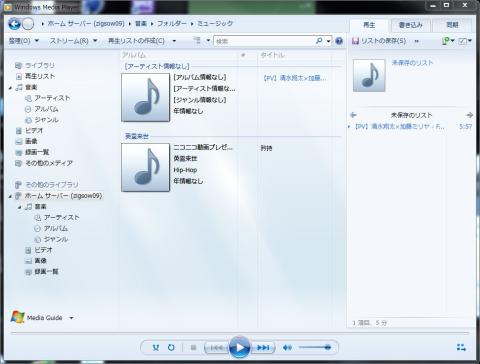The height and width of the screenshot is (364, 480).
Task: Select ビデオ in the library tree
Action: 34,131
